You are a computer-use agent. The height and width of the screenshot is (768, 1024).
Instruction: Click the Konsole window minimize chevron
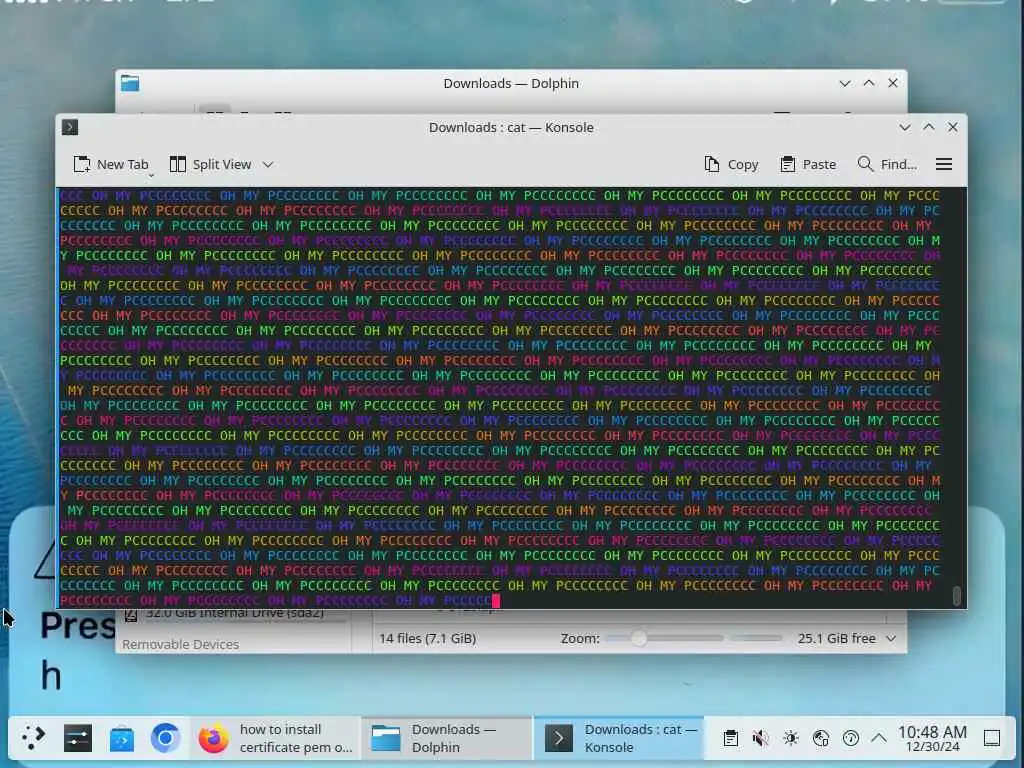pos(904,127)
